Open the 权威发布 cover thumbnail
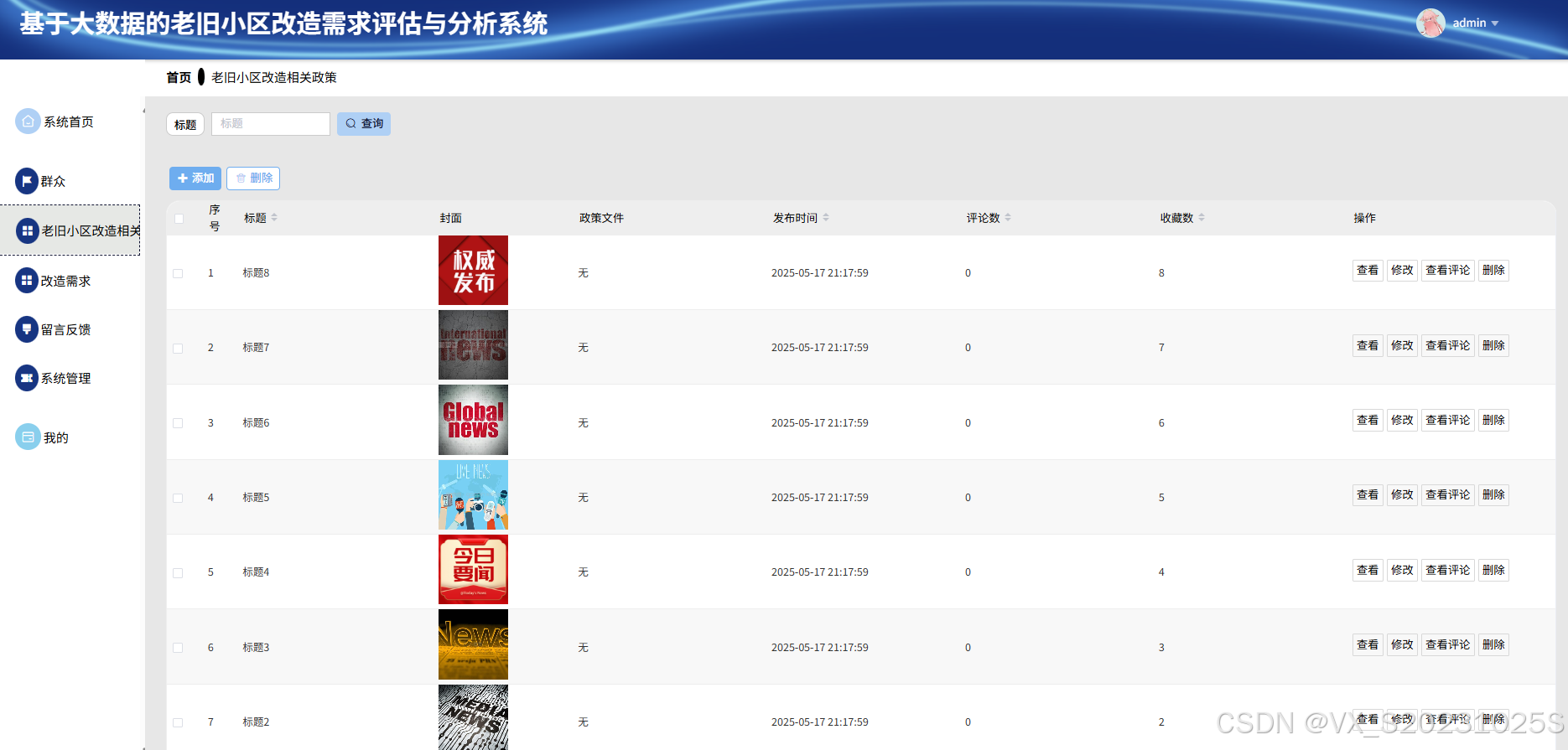 (473, 270)
